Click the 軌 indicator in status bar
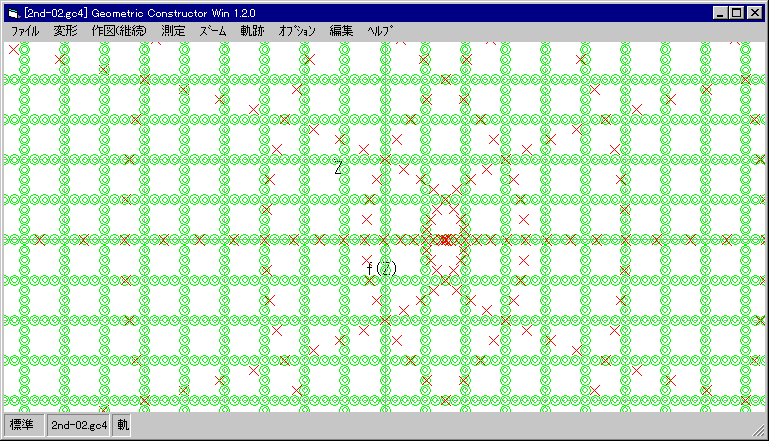 pyautogui.click(x=123, y=425)
